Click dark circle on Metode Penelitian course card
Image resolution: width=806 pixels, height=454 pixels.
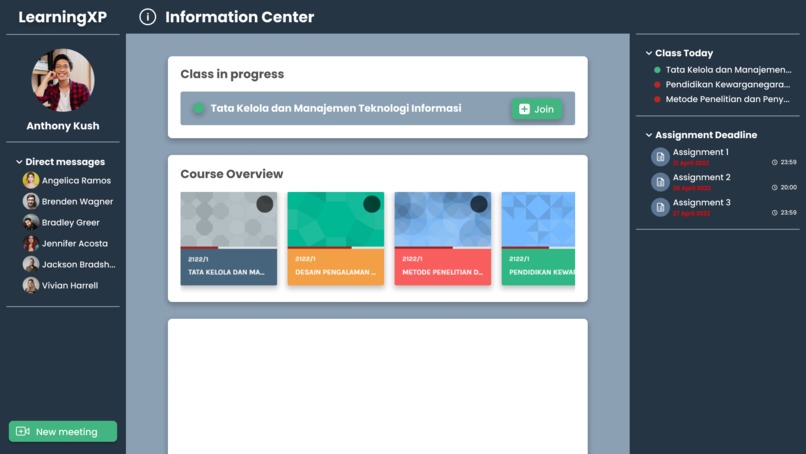click(479, 204)
